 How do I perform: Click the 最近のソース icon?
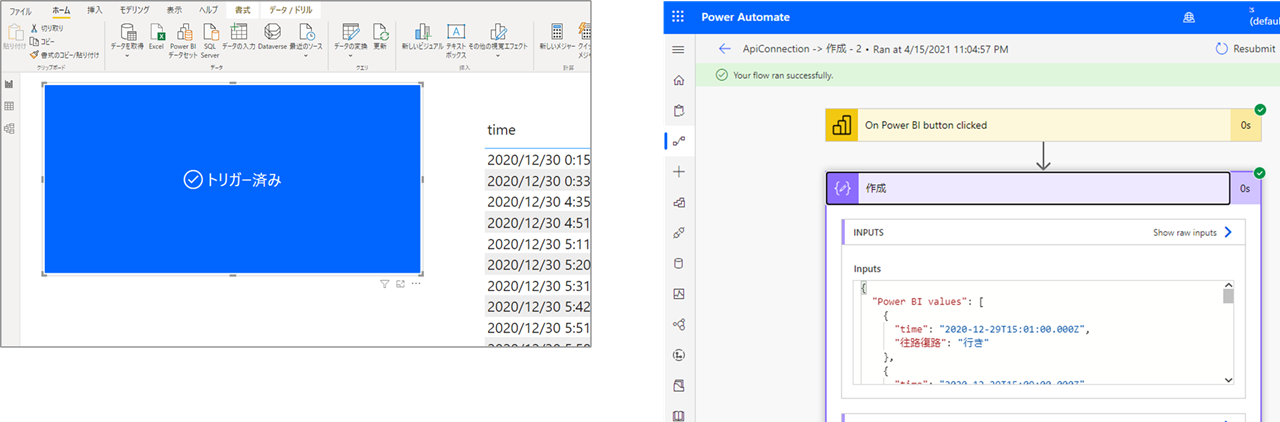[305, 31]
